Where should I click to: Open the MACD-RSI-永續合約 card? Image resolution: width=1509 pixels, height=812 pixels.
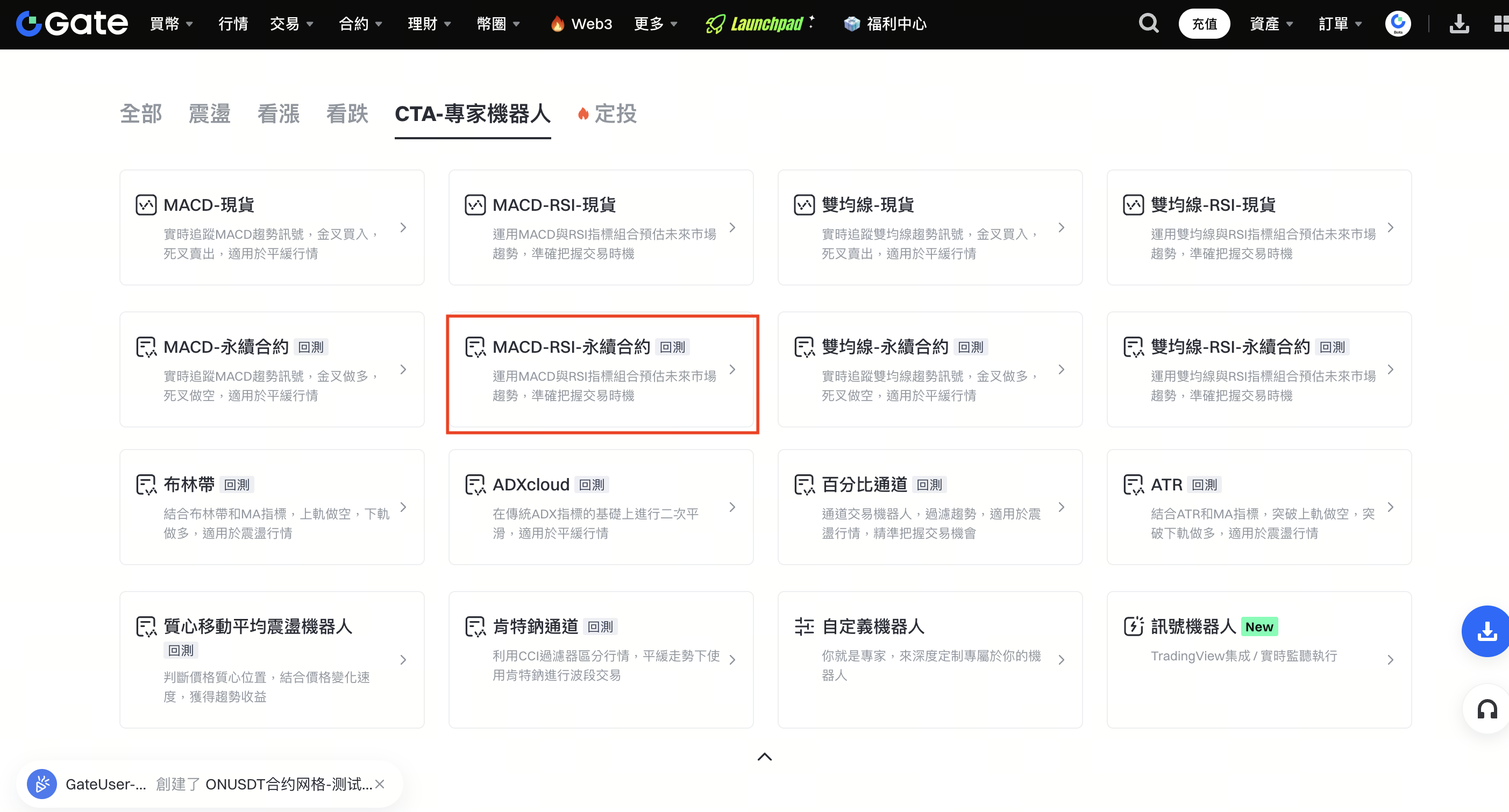601,369
